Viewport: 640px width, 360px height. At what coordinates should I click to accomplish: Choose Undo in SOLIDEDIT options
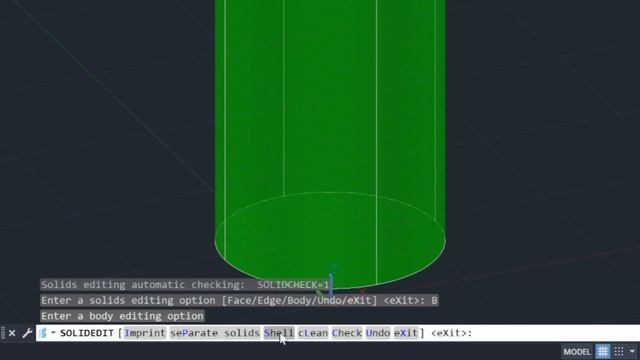378,333
